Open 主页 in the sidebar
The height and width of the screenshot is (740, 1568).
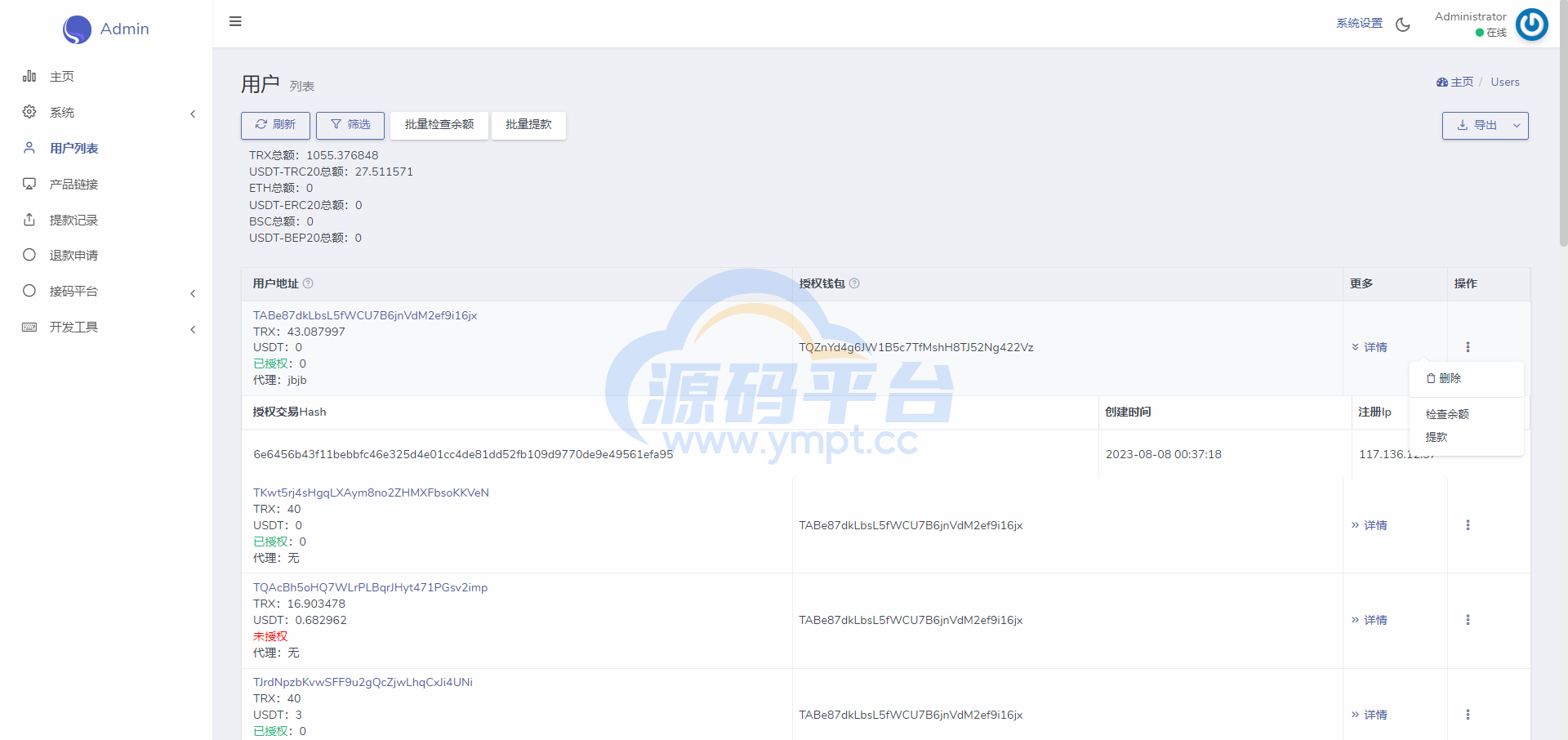(x=62, y=77)
